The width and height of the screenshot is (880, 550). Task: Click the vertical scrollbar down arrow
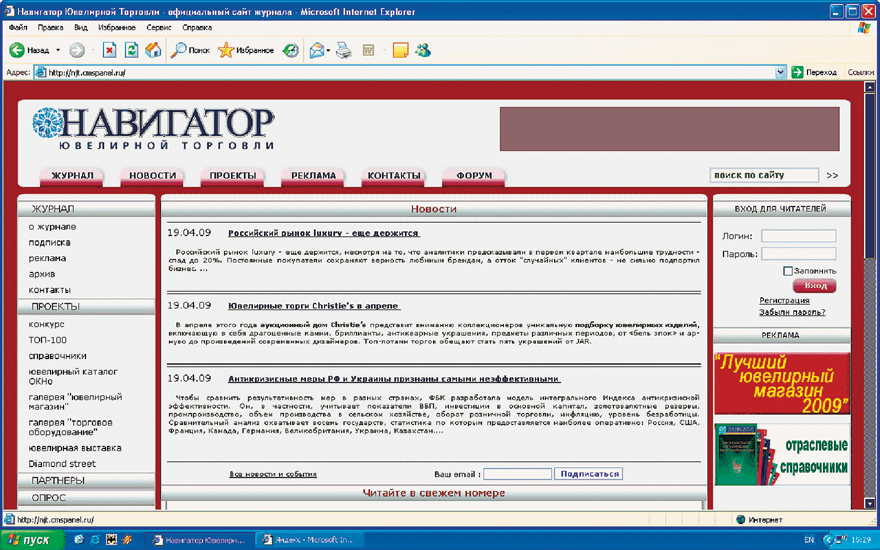click(x=870, y=503)
